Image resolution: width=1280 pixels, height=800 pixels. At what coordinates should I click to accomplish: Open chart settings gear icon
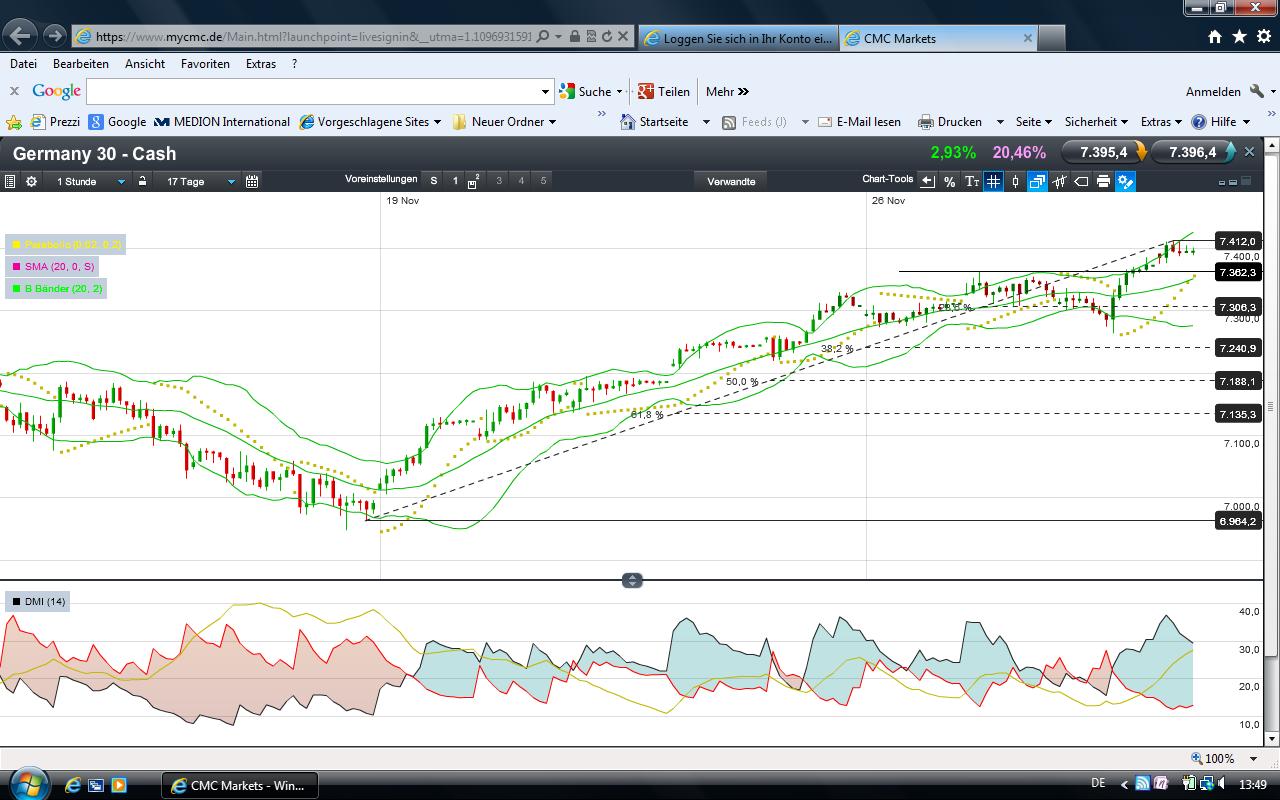(32, 181)
